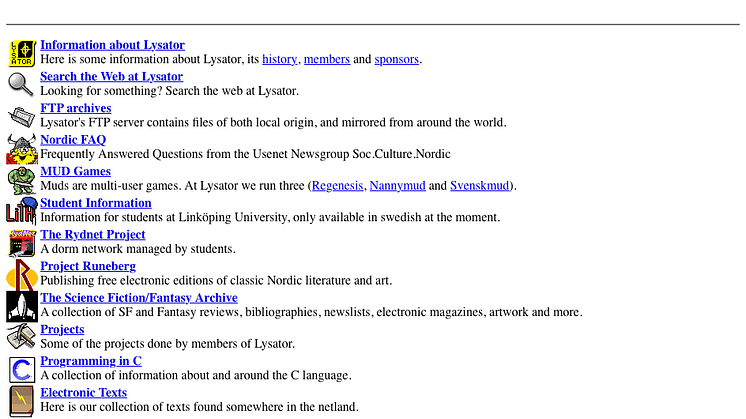Click text 'Looking for something? Search the web at Lysator.'
746x419 pixels.
(169, 91)
